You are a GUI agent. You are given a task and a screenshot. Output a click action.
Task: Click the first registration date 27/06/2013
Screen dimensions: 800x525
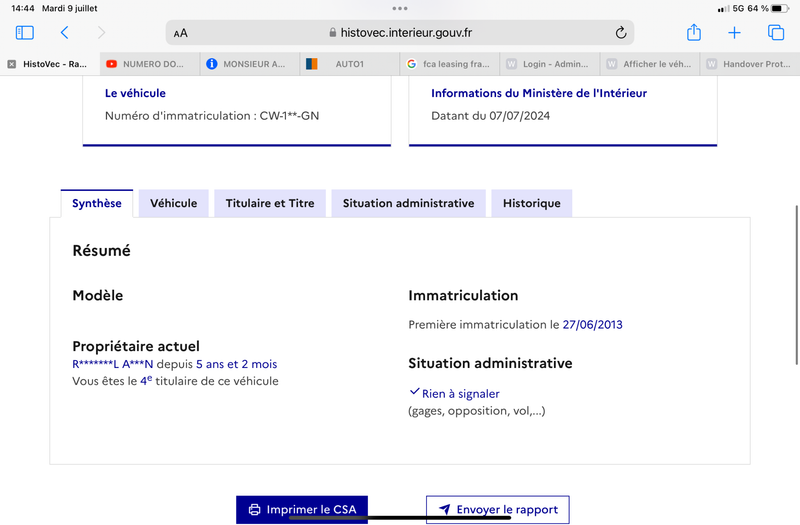[592, 324]
